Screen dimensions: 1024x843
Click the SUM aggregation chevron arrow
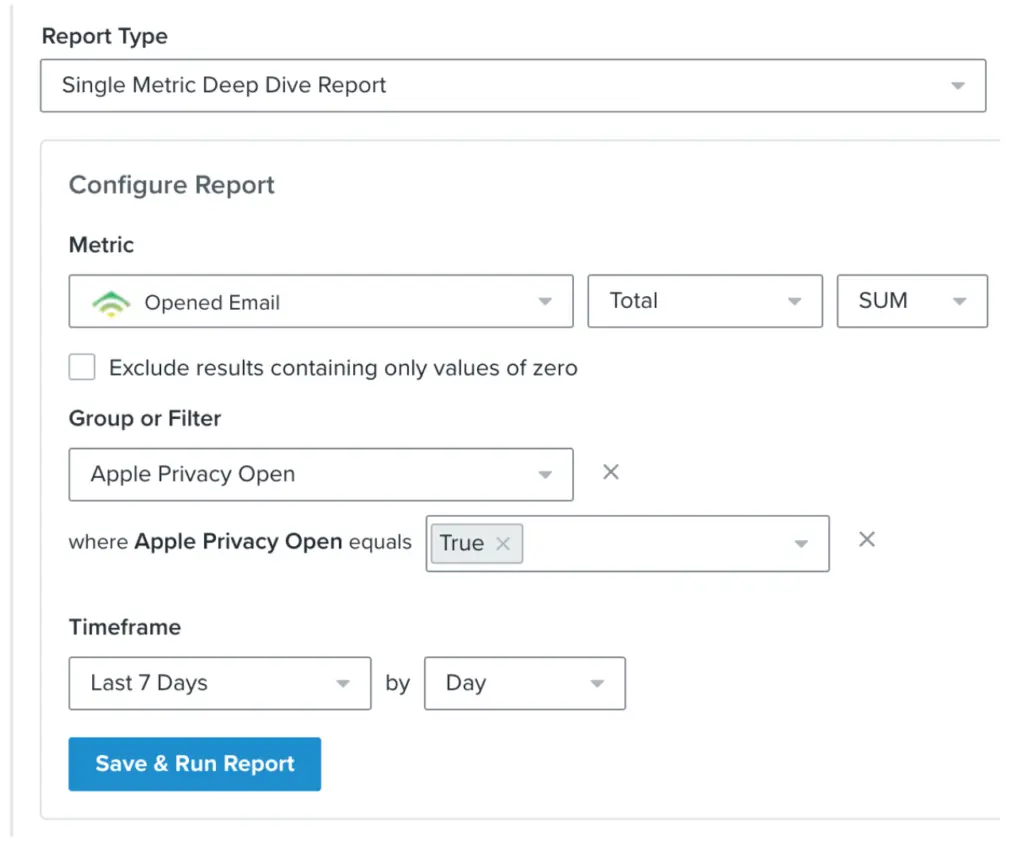960,302
